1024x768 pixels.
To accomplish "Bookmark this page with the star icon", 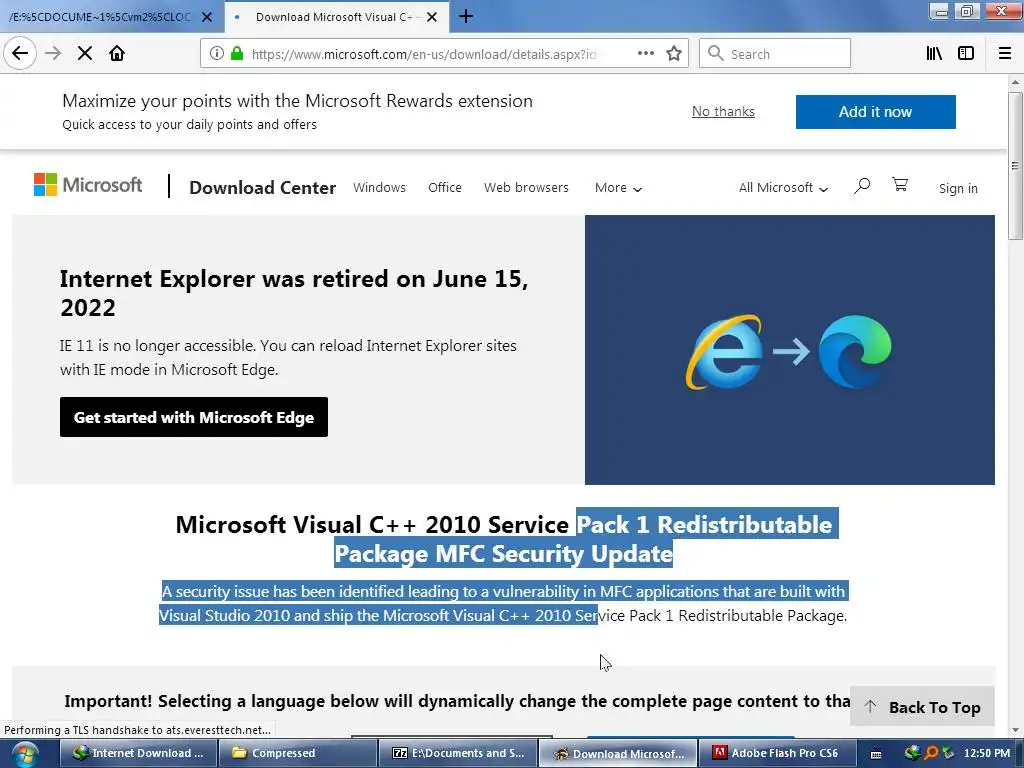I will tap(674, 54).
